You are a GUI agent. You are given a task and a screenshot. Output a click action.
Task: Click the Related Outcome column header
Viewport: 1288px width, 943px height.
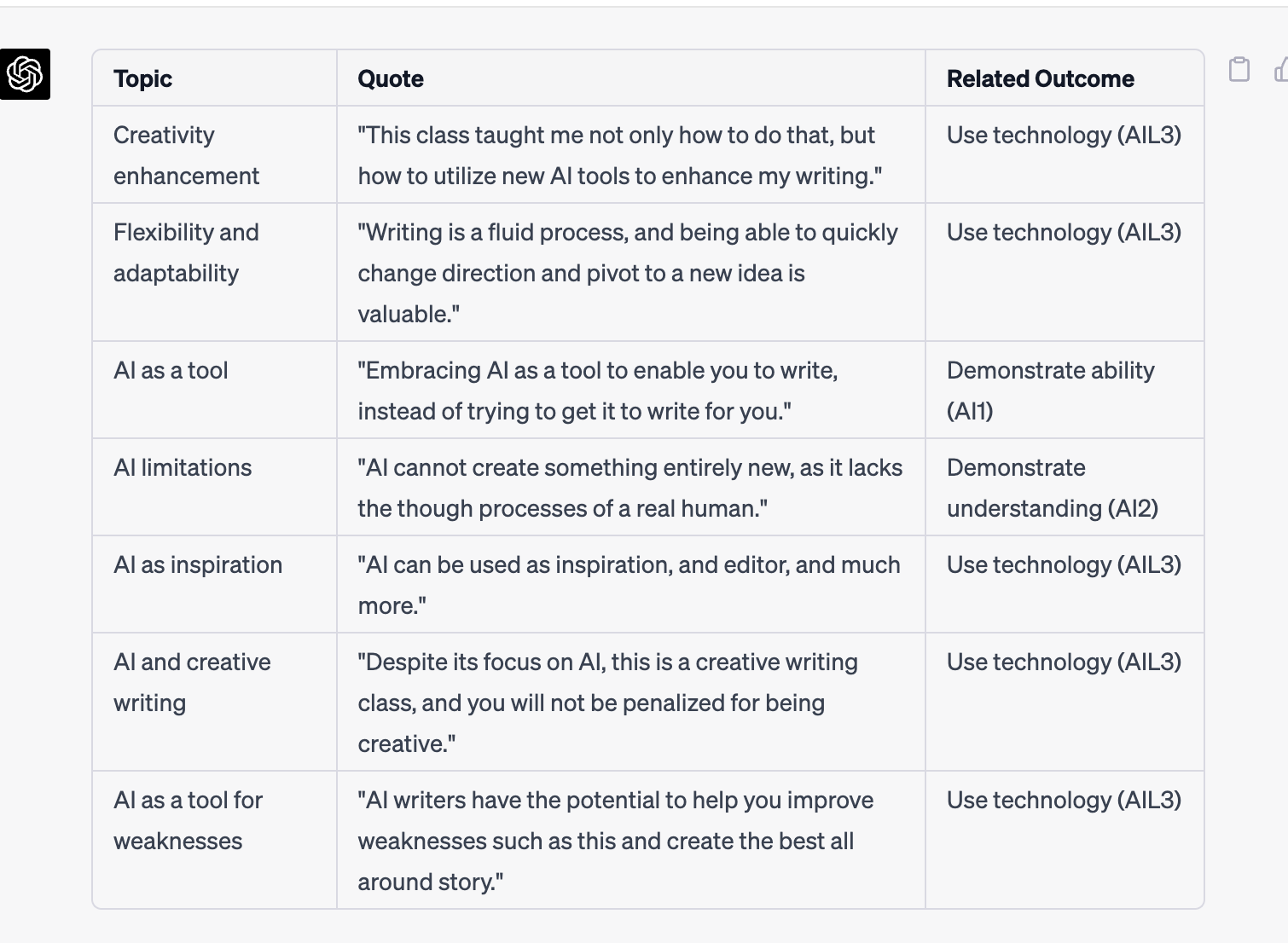coord(1041,78)
